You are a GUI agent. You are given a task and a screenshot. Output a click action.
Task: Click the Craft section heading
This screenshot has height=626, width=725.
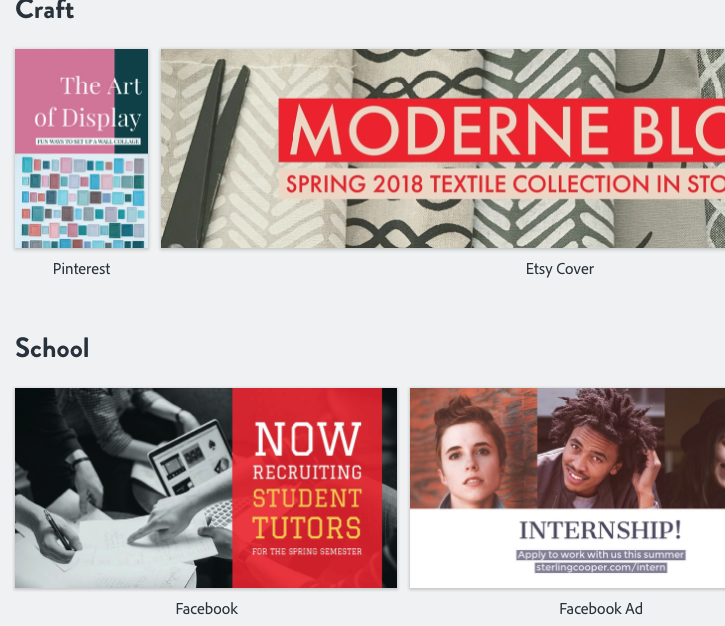[x=44, y=12]
